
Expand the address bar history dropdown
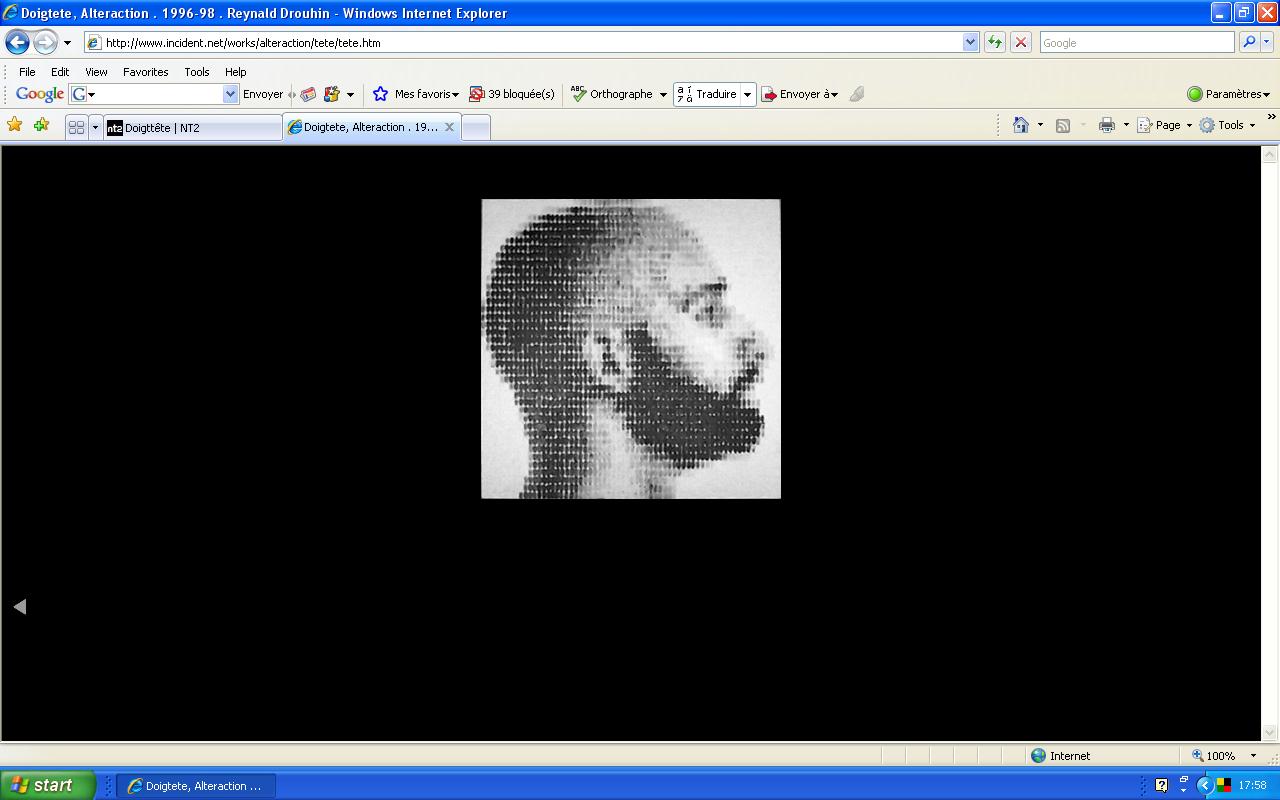tap(970, 43)
